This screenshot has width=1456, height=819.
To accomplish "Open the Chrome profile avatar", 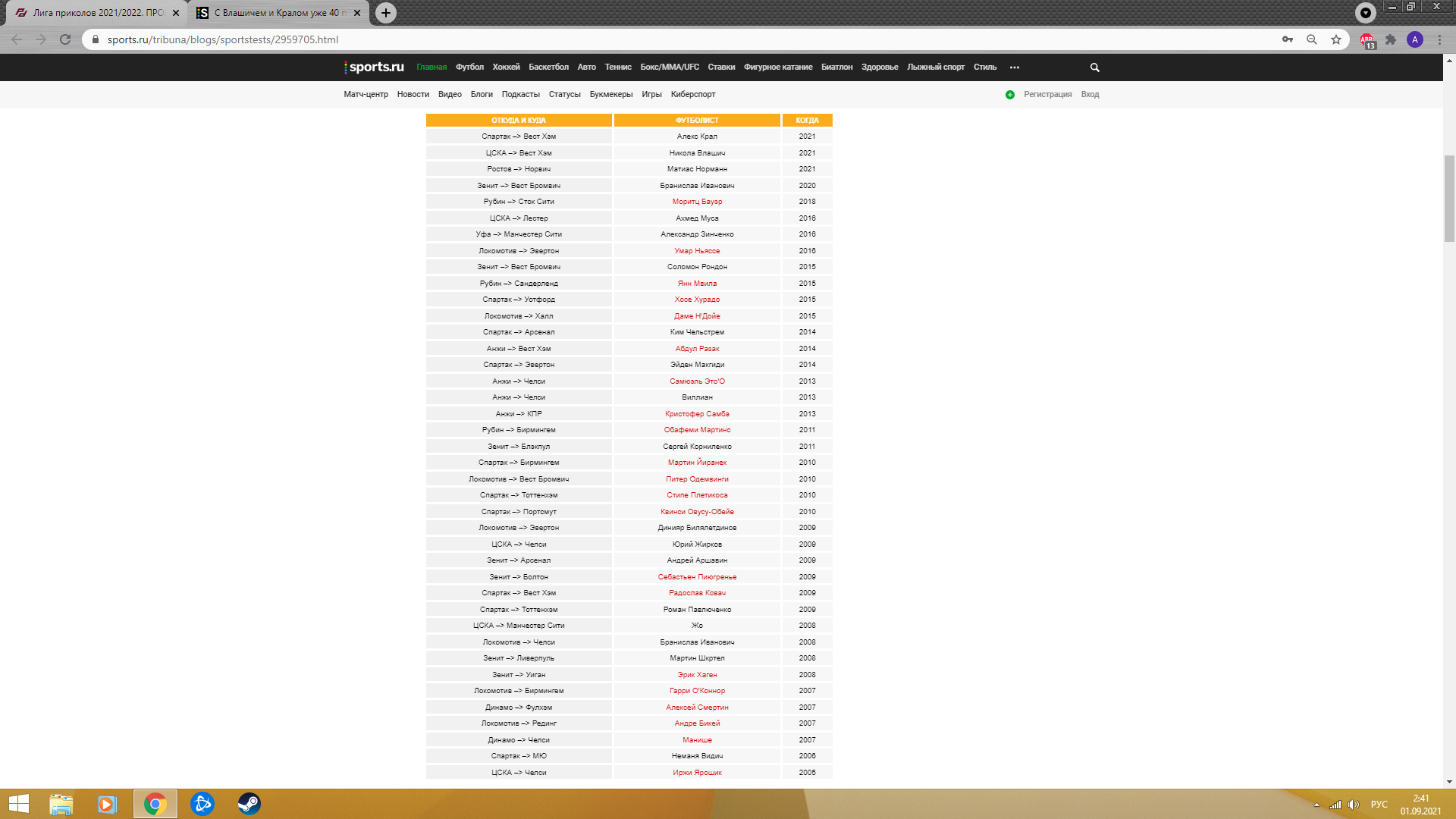I will [x=1415, y=39].
